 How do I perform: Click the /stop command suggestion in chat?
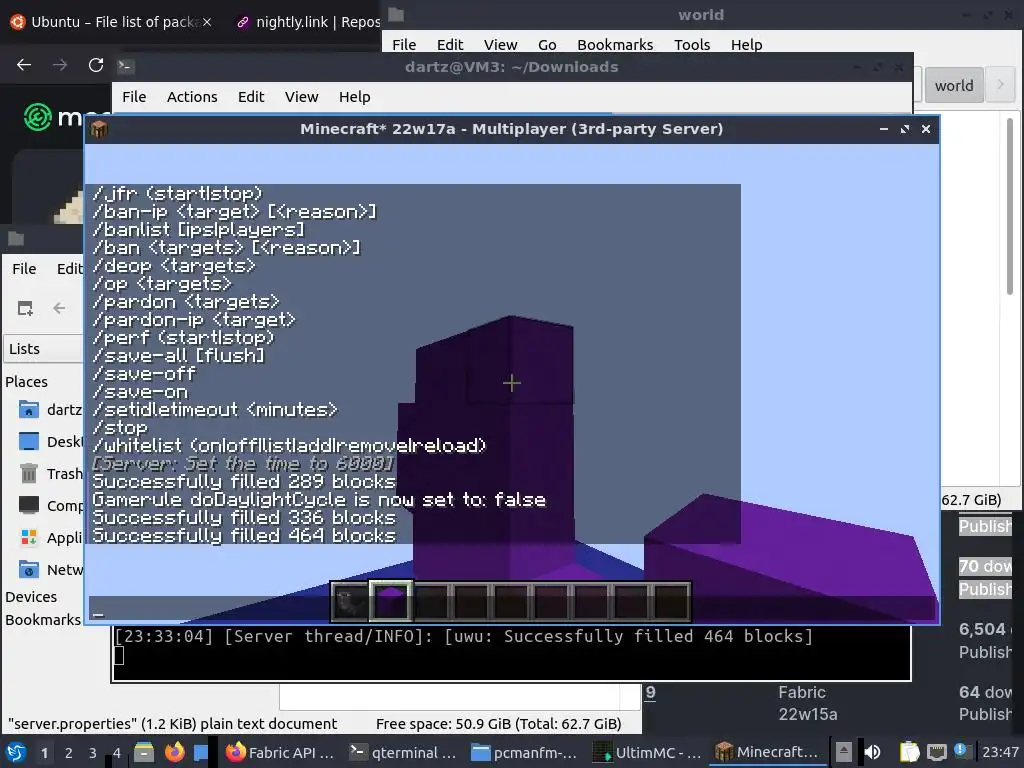click(x=120, y=428)
